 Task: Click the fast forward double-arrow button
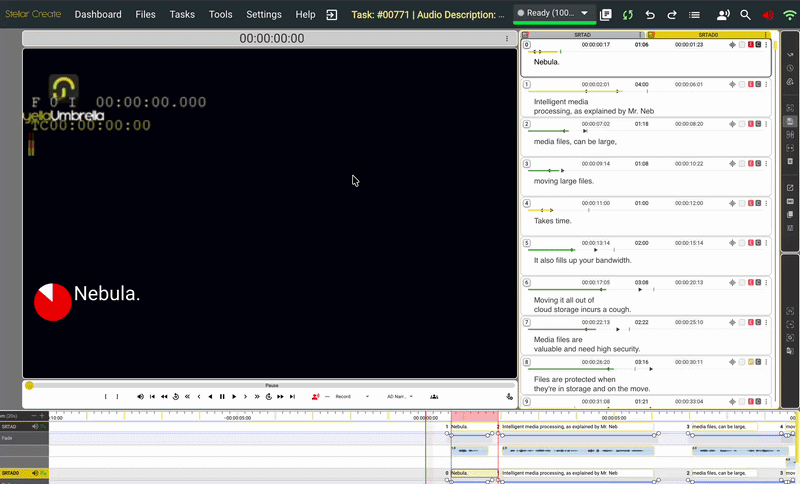(x=280, y=396)
